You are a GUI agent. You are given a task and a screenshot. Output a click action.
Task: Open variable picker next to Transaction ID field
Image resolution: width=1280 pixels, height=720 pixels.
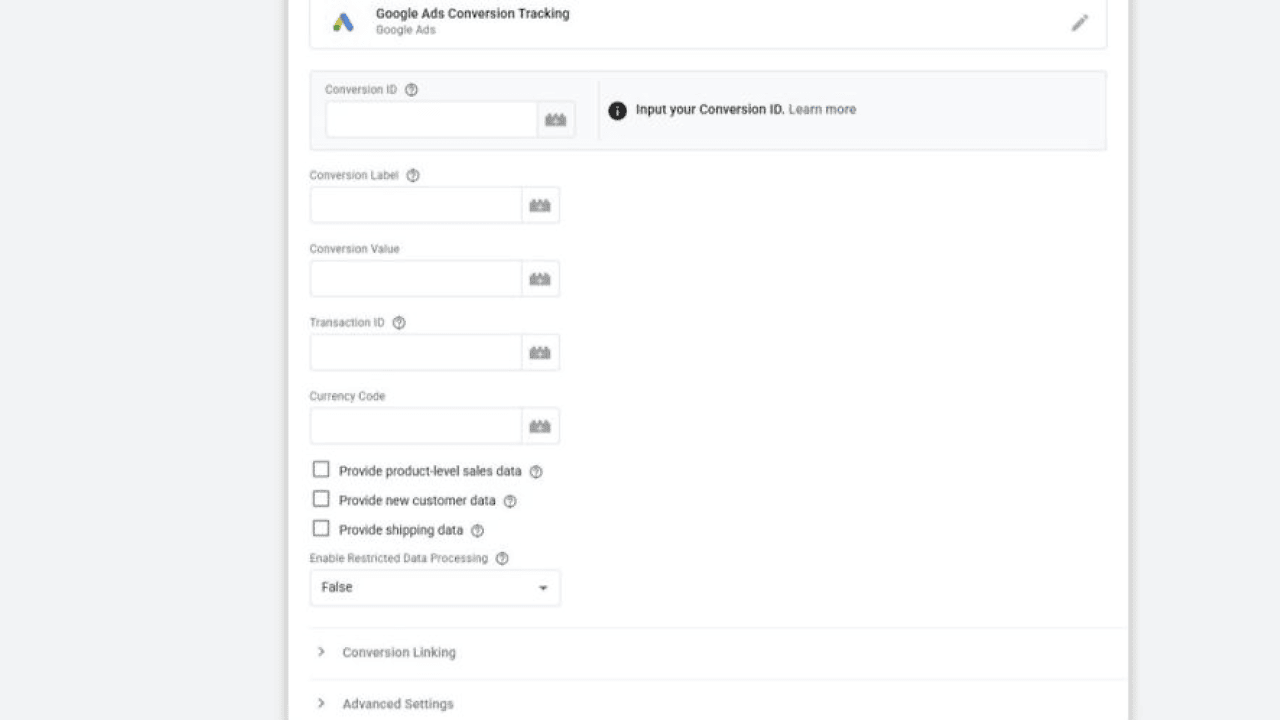(x=540, y=353)
